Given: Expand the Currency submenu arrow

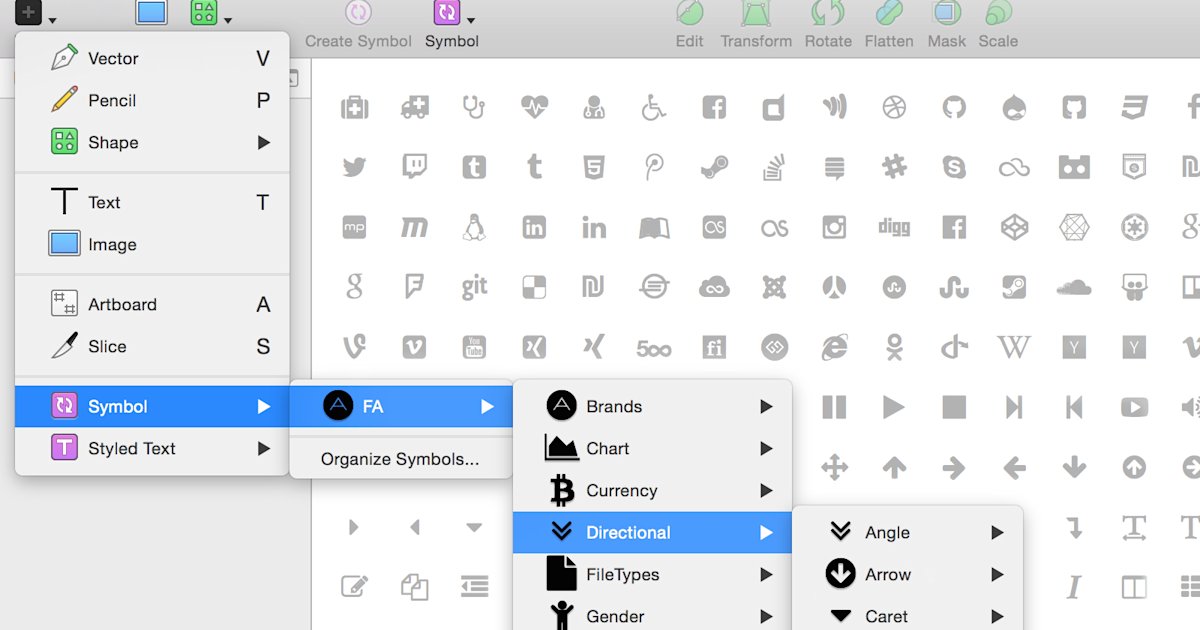Looking at the screenshot, I should 766,490.
